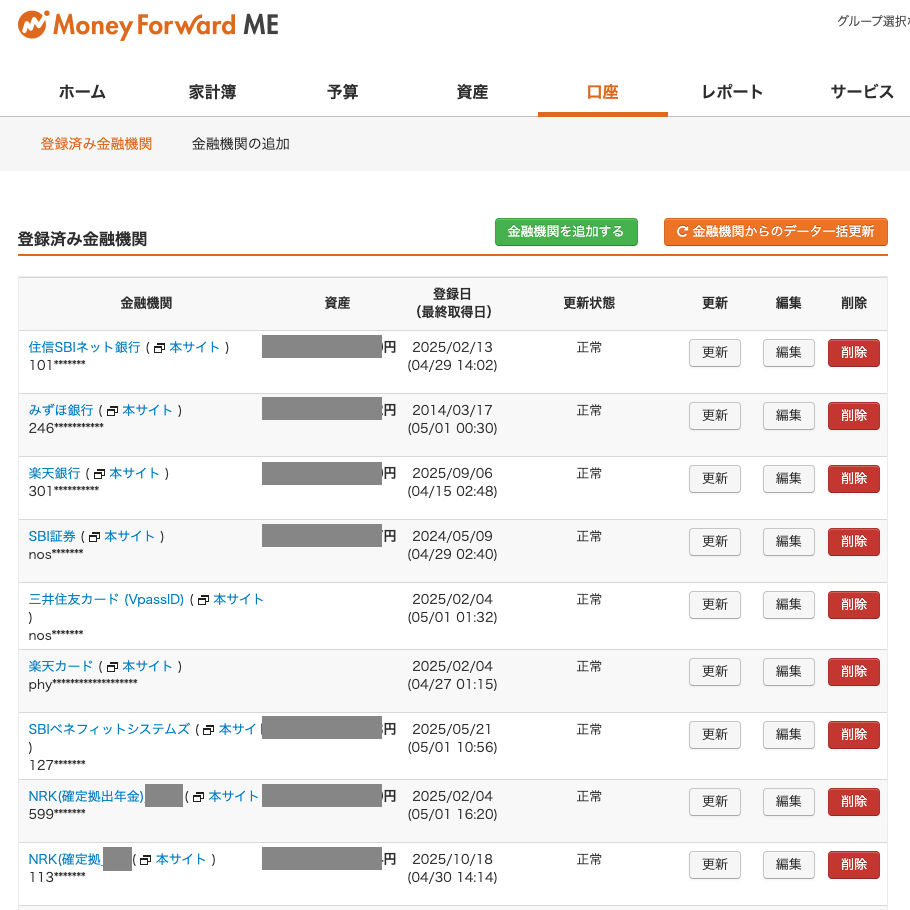Update SBI証券 with 更新 button

714,541
